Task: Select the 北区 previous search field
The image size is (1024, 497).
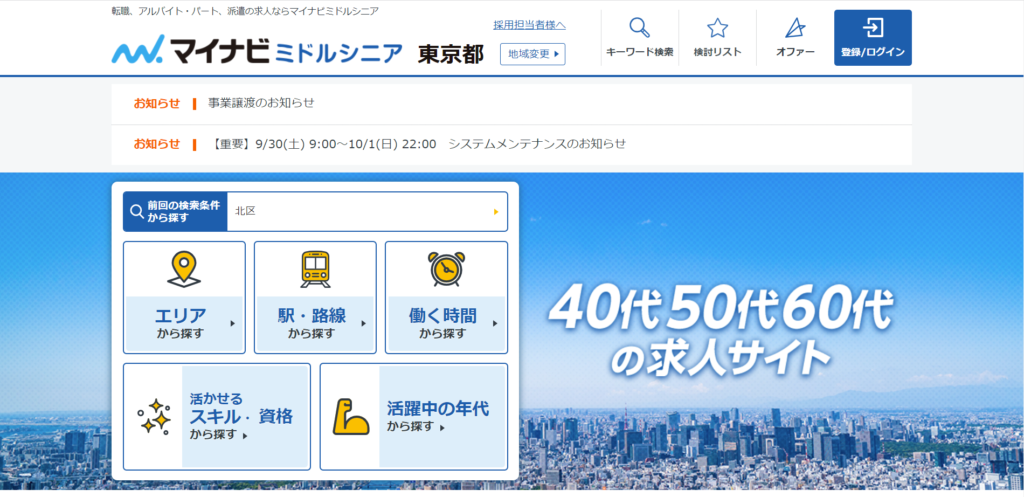Action: [367, 212]
